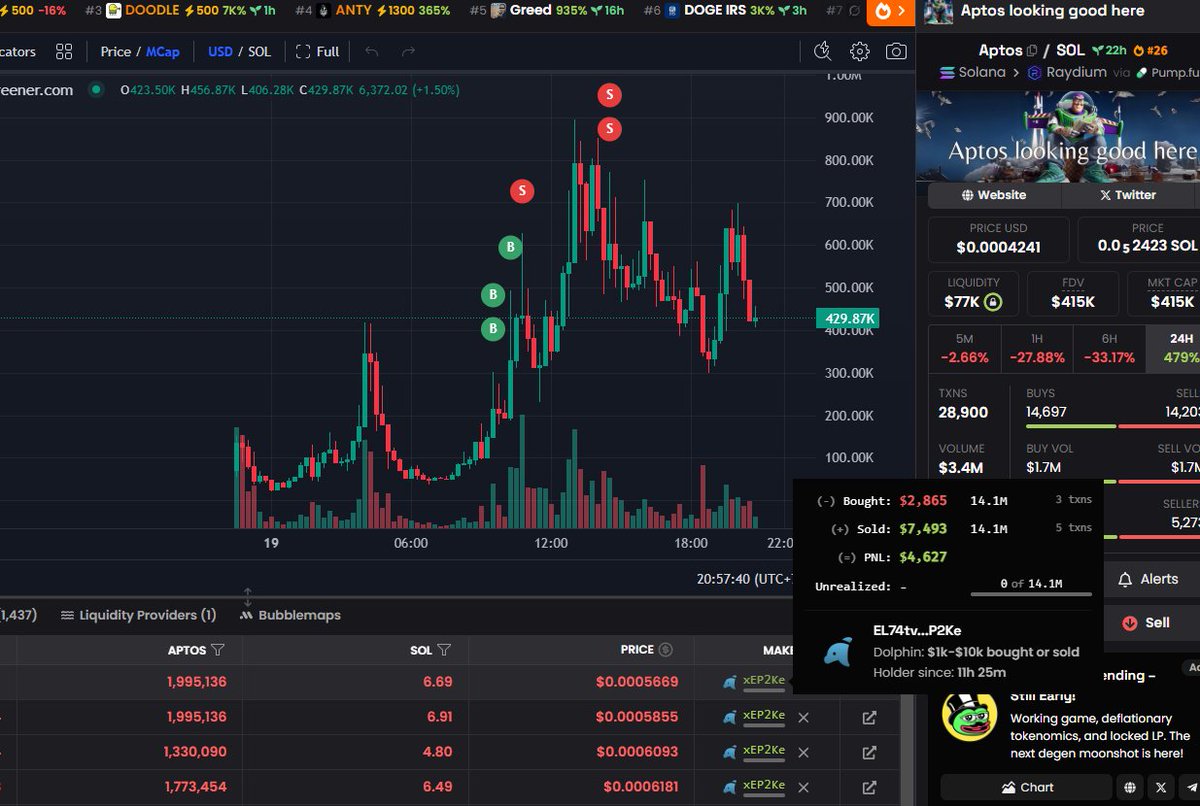Click the APTOS column filter icon
The width and height of the screenshot is (1200, 806).
[x=218, y=650]
